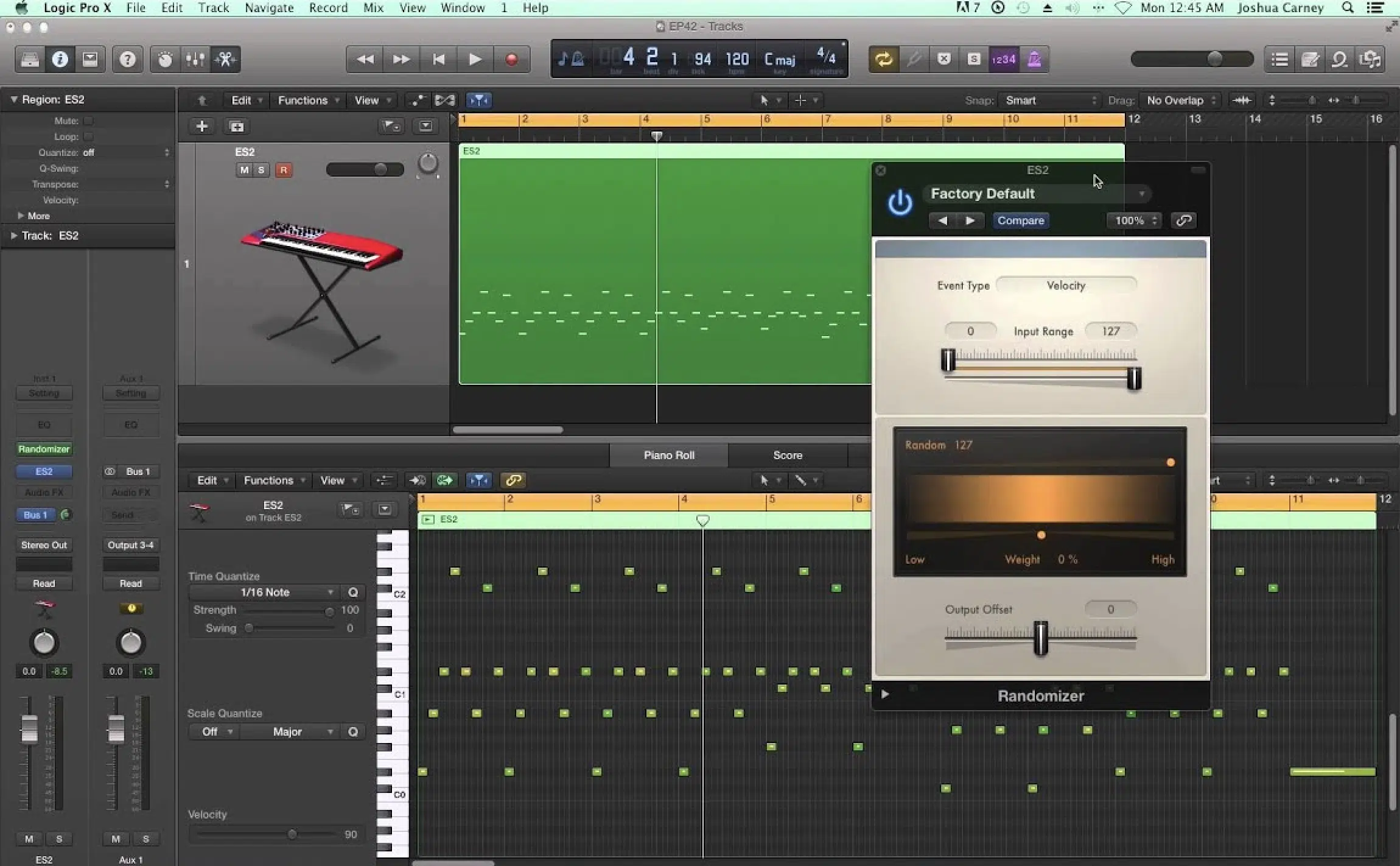Click the plug-in link chain icon
Viewport: 1400px width, 866px height.
coord(1183,220)
